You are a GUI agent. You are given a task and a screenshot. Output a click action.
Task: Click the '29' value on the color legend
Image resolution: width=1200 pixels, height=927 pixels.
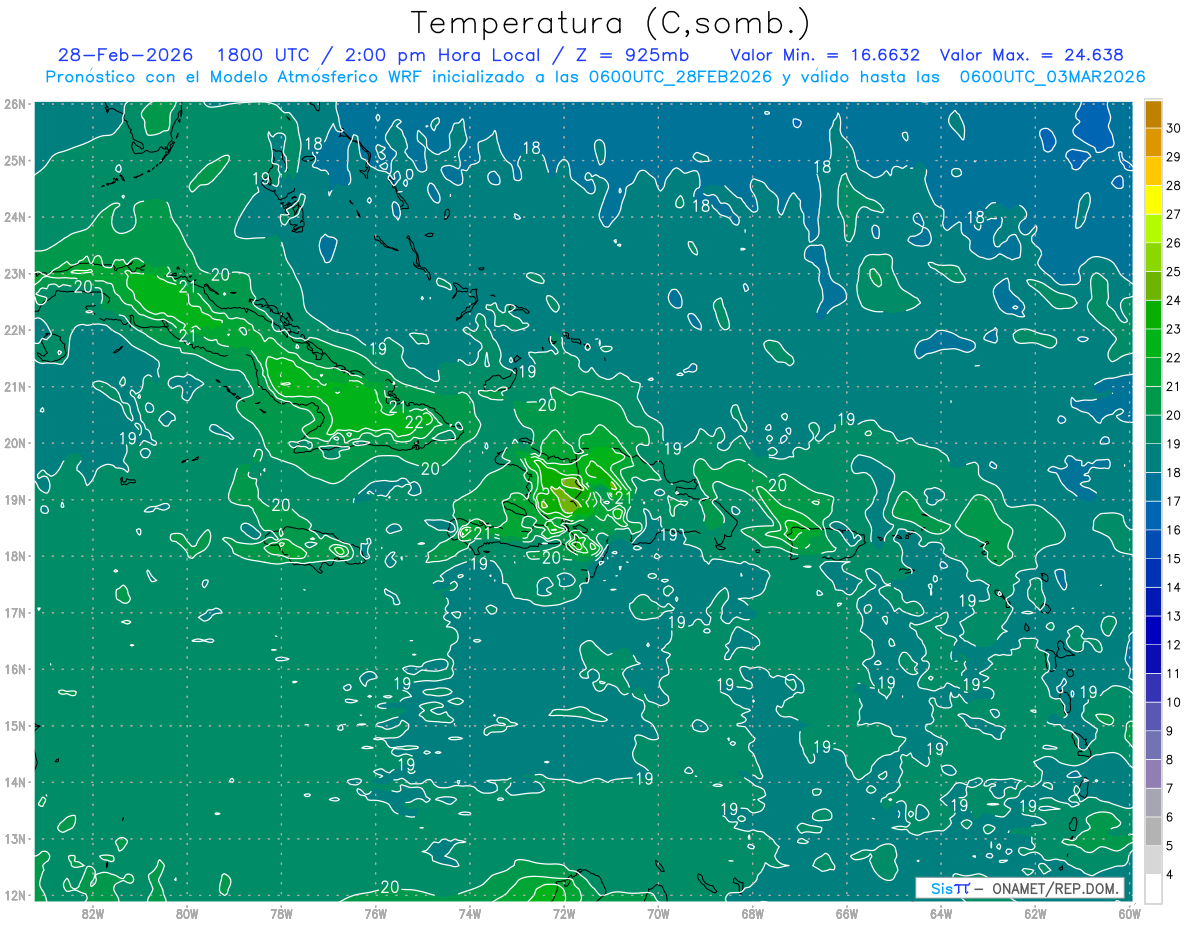tap(1173, 157)
